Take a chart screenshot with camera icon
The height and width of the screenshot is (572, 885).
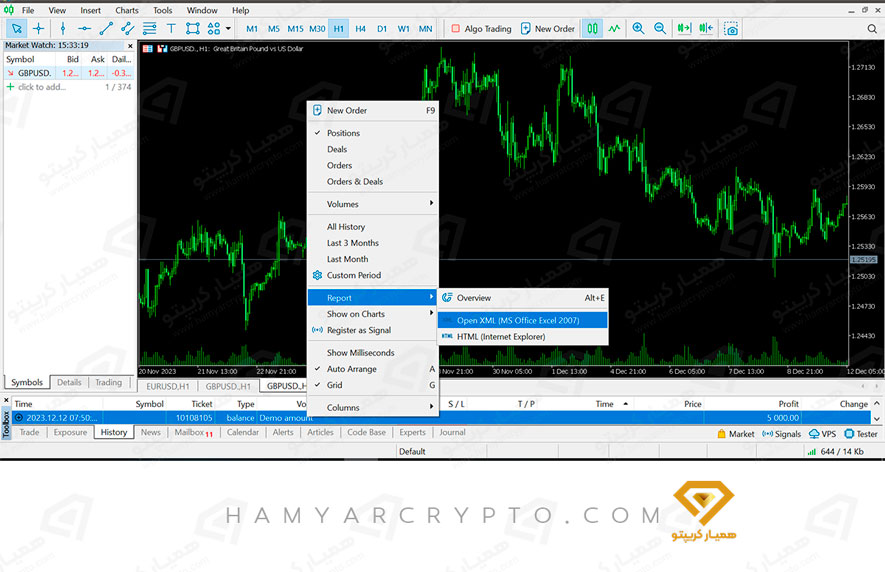(732, 29)
